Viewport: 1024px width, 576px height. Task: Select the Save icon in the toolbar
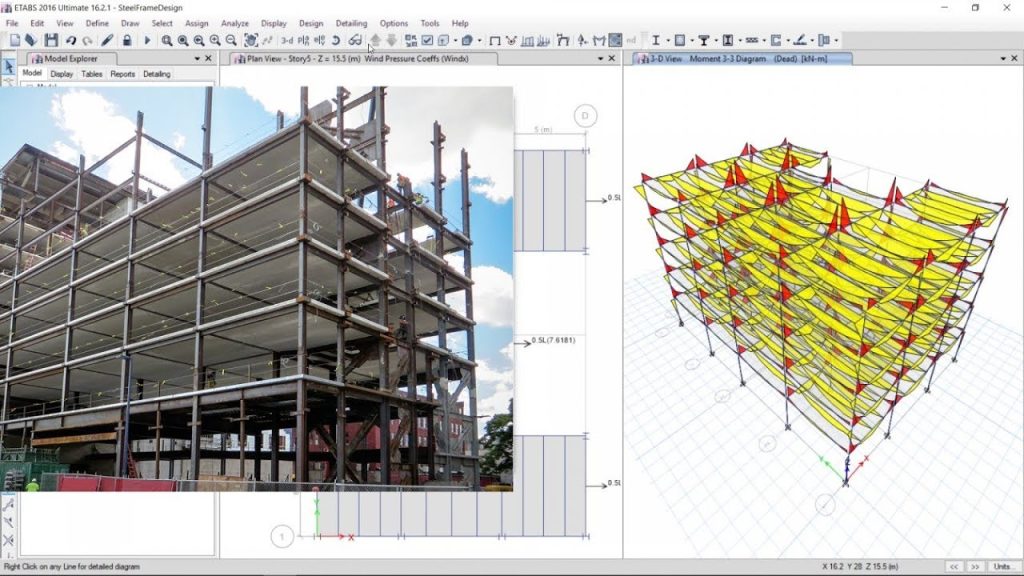[x=51, y=38]
